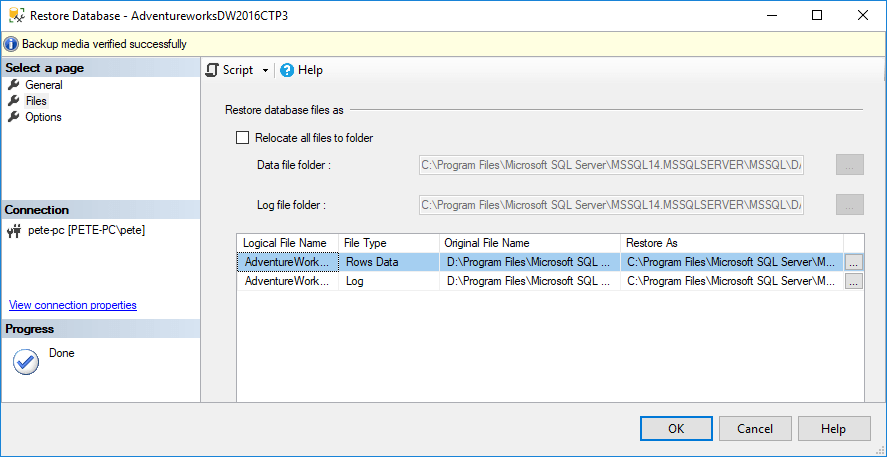Browse Restore As location for Log row
This screenshot has width=887, height=457.
(x=854, y=281)
